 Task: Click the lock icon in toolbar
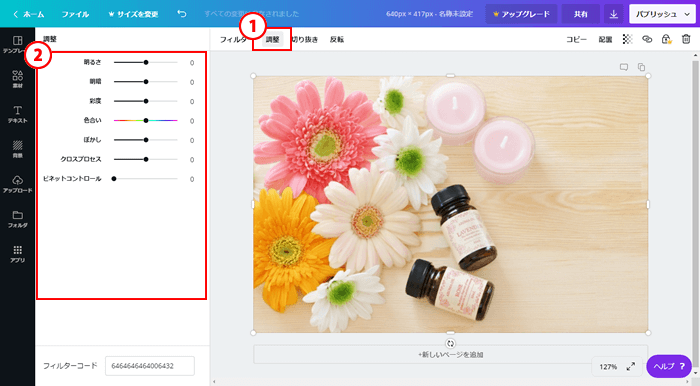click(666, 39)
